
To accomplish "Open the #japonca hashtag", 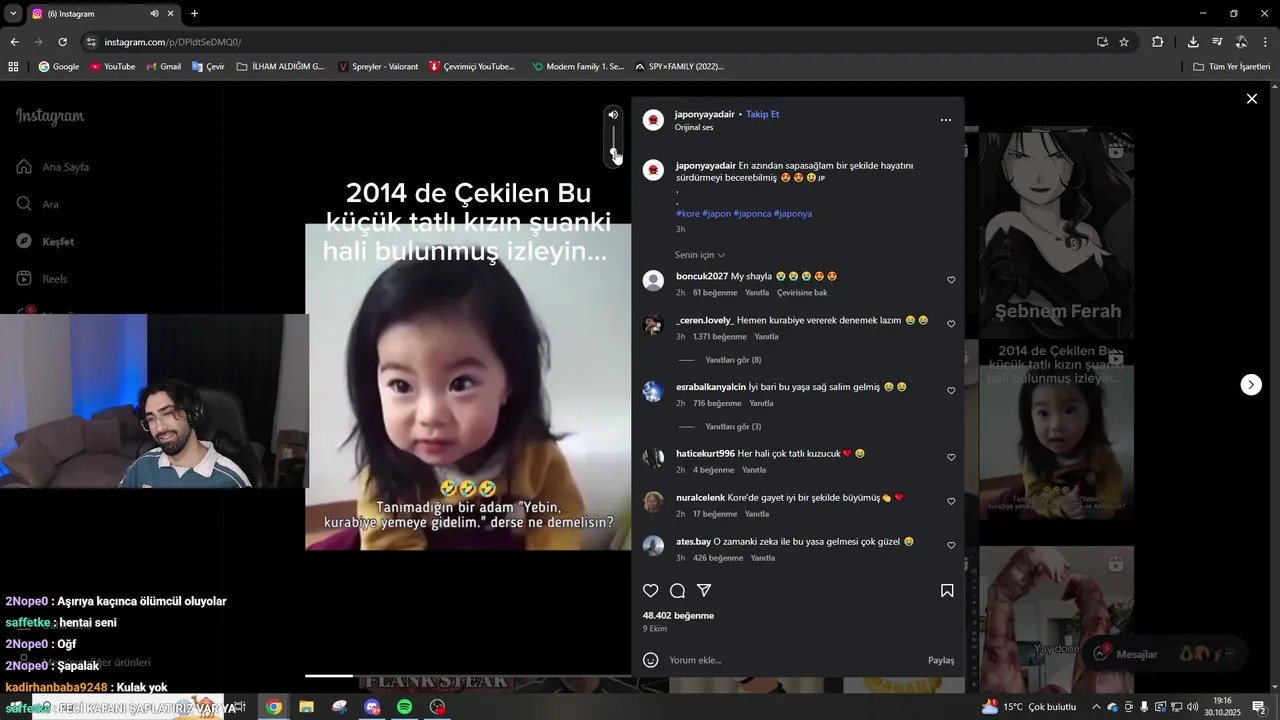I will click(752, 214).
